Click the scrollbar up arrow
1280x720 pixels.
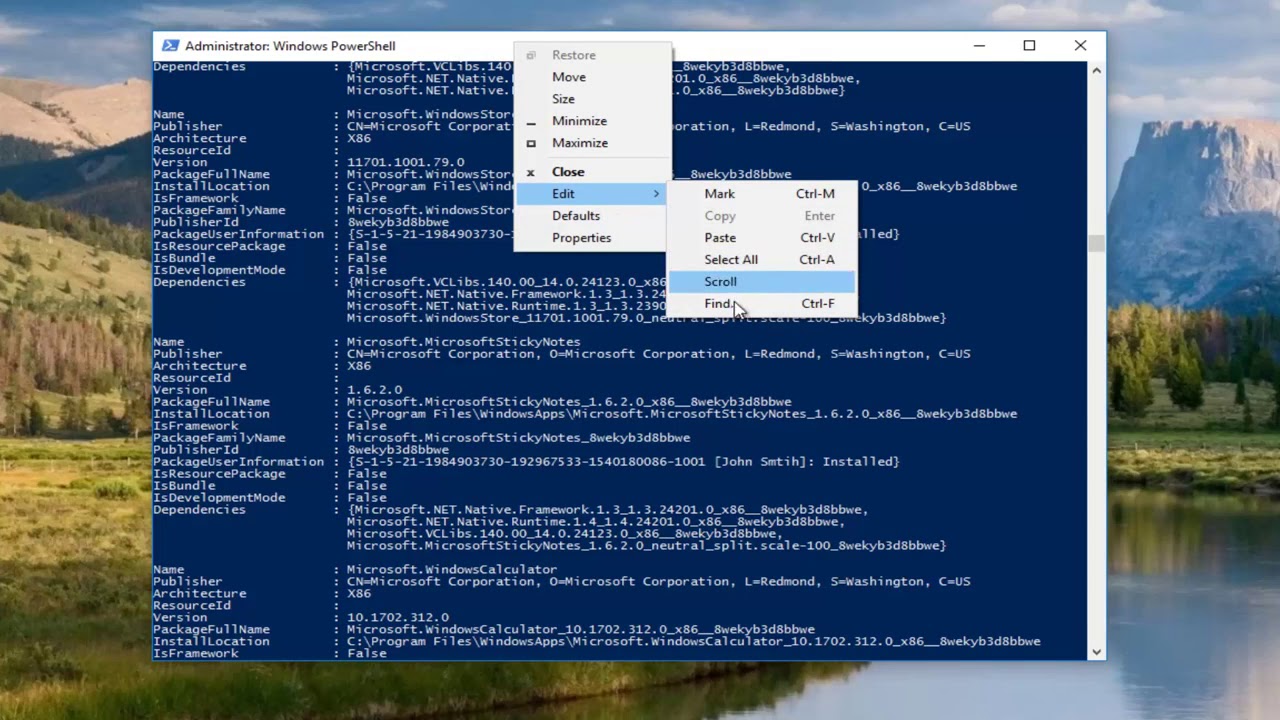click(x=1097, y=70)
